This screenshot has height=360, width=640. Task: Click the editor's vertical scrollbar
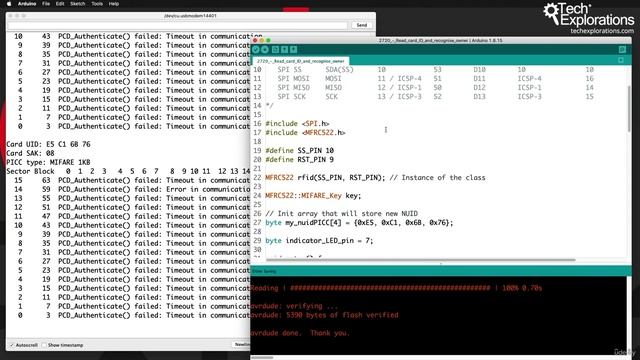tap(629, 109)
